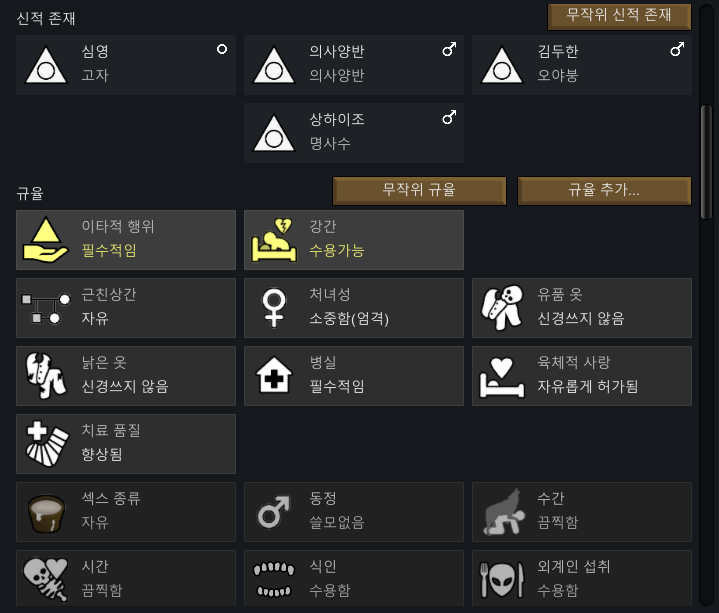This screenshot has height=613, width=719.
Task: Select the 상하이조 deity entry
Action: point(354,133)
